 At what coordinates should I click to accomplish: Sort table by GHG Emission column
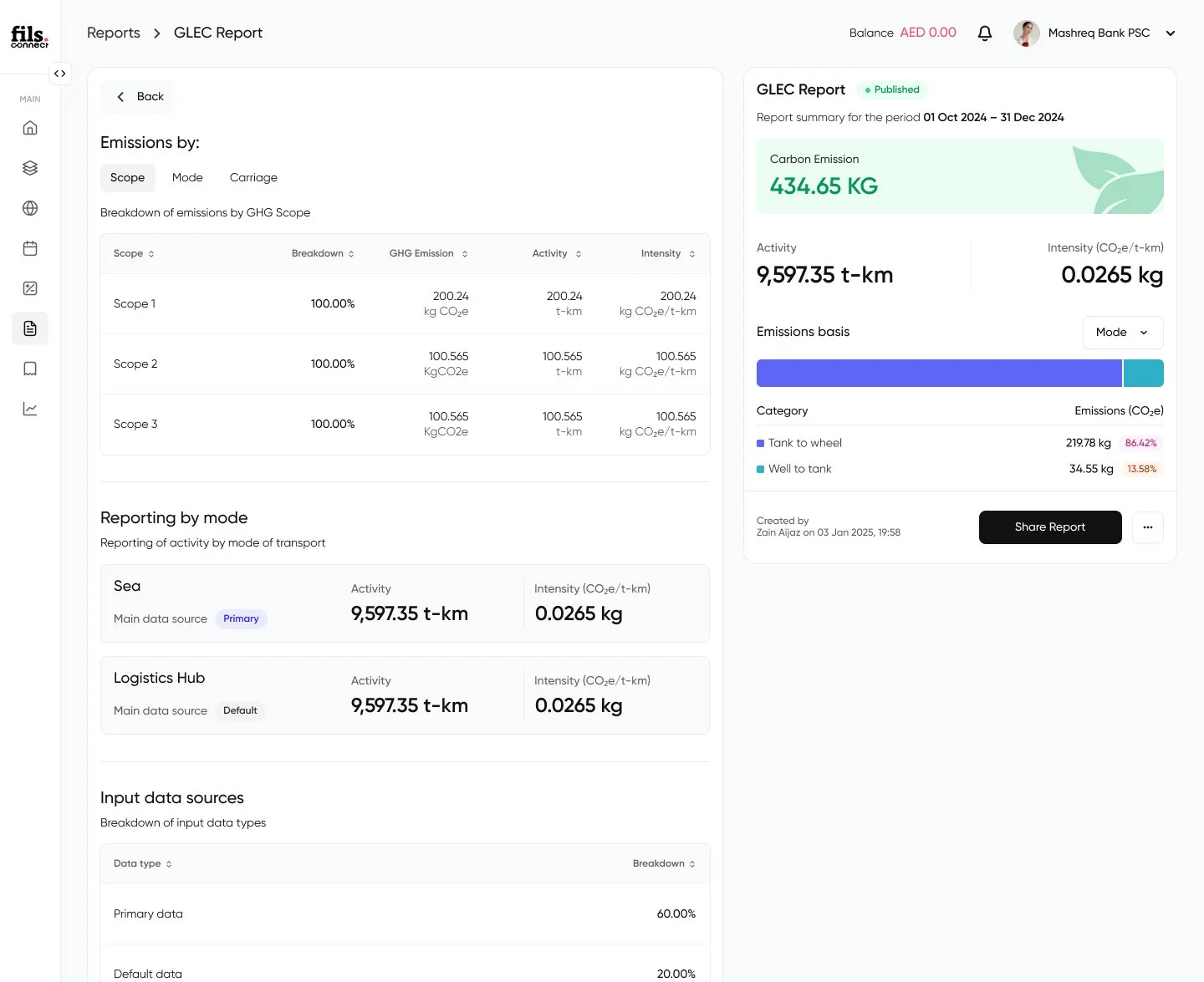(x=429, y=253)
